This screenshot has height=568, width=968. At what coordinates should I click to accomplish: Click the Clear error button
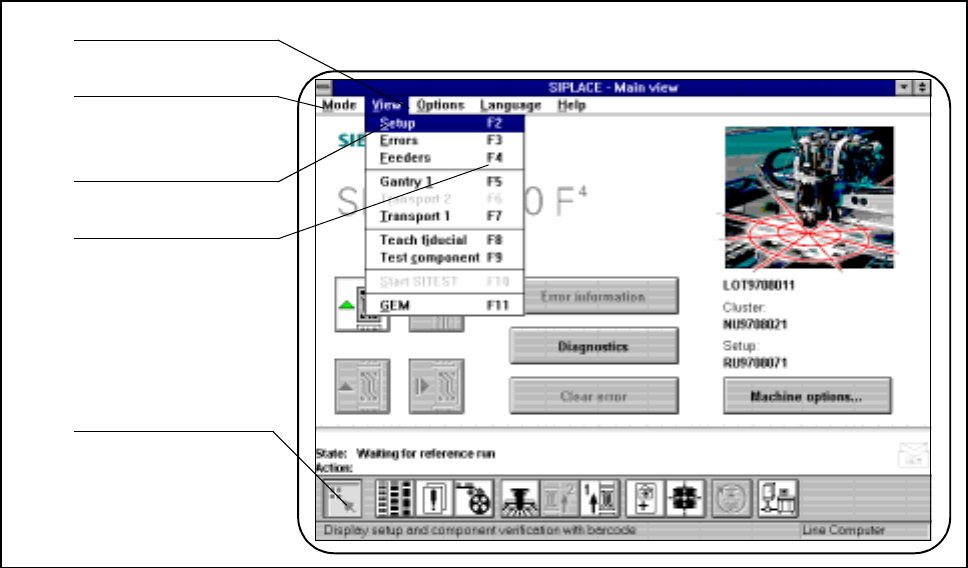(594, 396)
